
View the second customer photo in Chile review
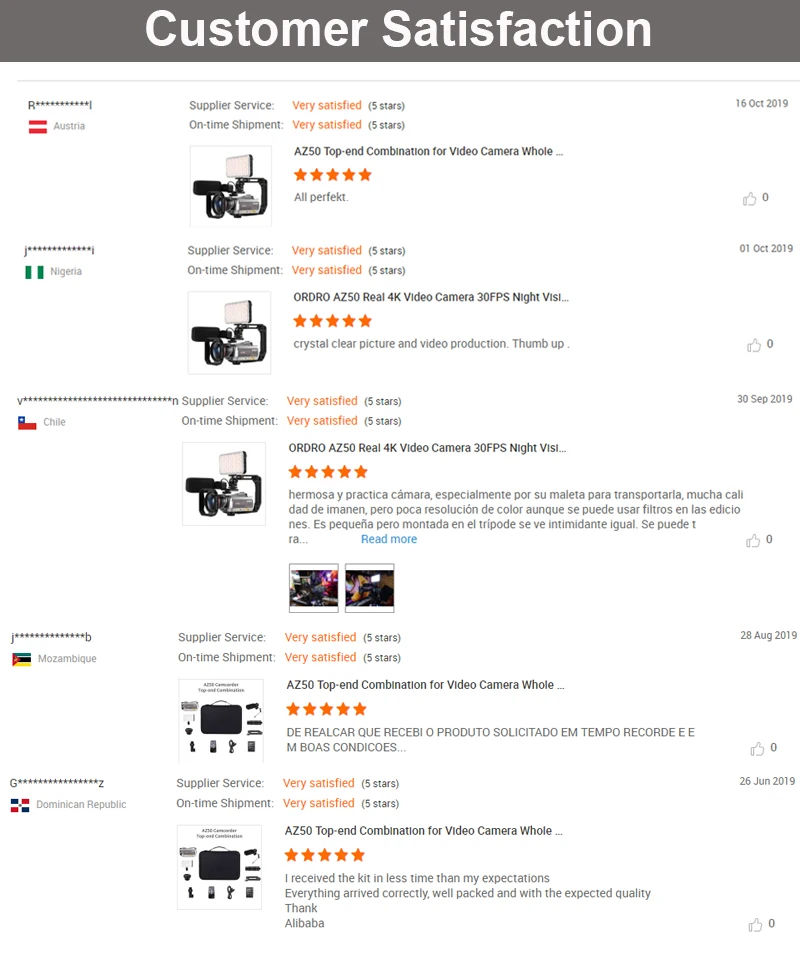tap(369, 588)
